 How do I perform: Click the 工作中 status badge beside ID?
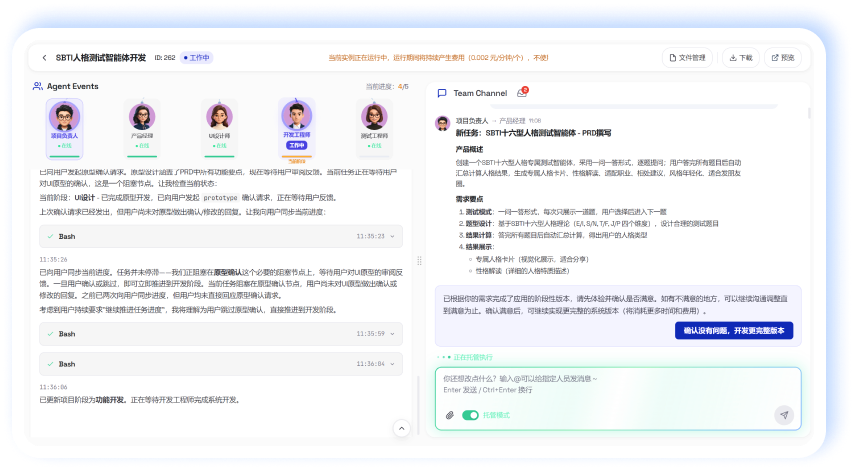pyautogui.click(x=197, y=58)
